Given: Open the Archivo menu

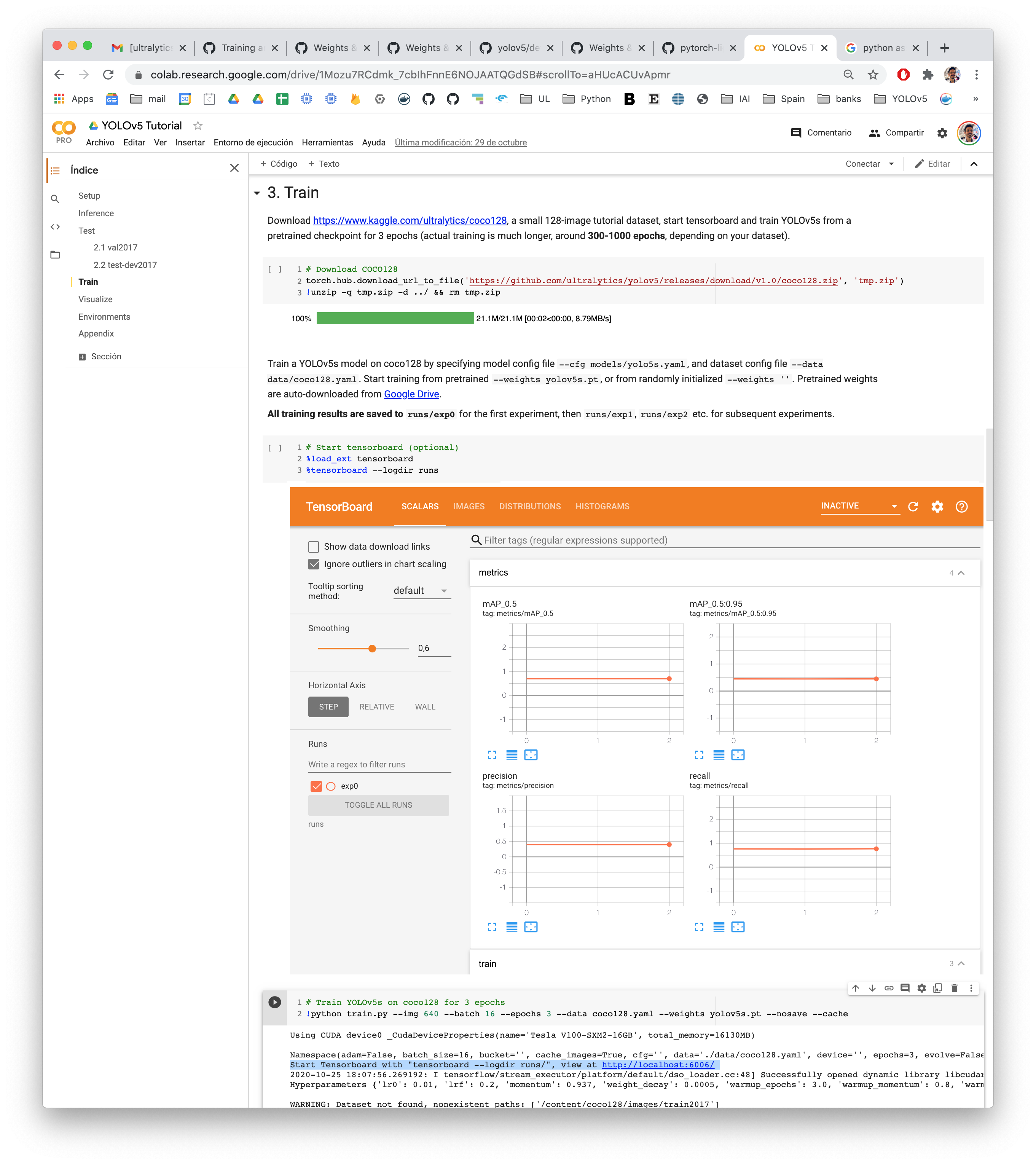Looking at the screenshot, I should tap(100, 142).
